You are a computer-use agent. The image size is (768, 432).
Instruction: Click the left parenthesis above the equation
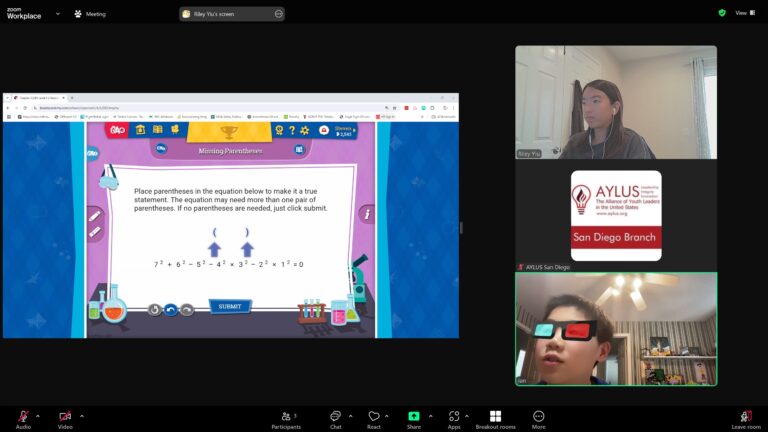(x=214, y=232)
